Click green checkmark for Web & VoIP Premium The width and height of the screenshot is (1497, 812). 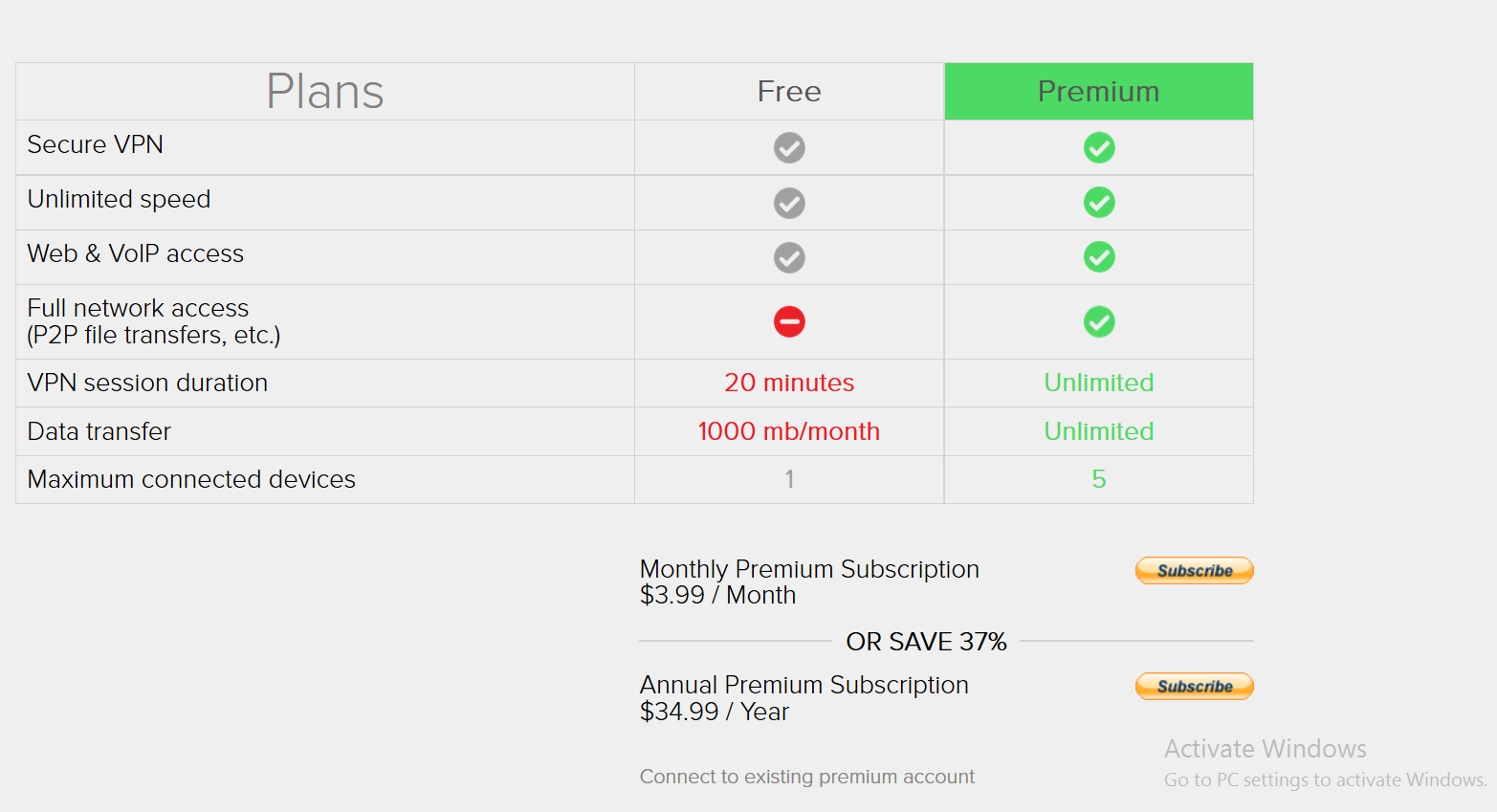tap(1099, 257)
